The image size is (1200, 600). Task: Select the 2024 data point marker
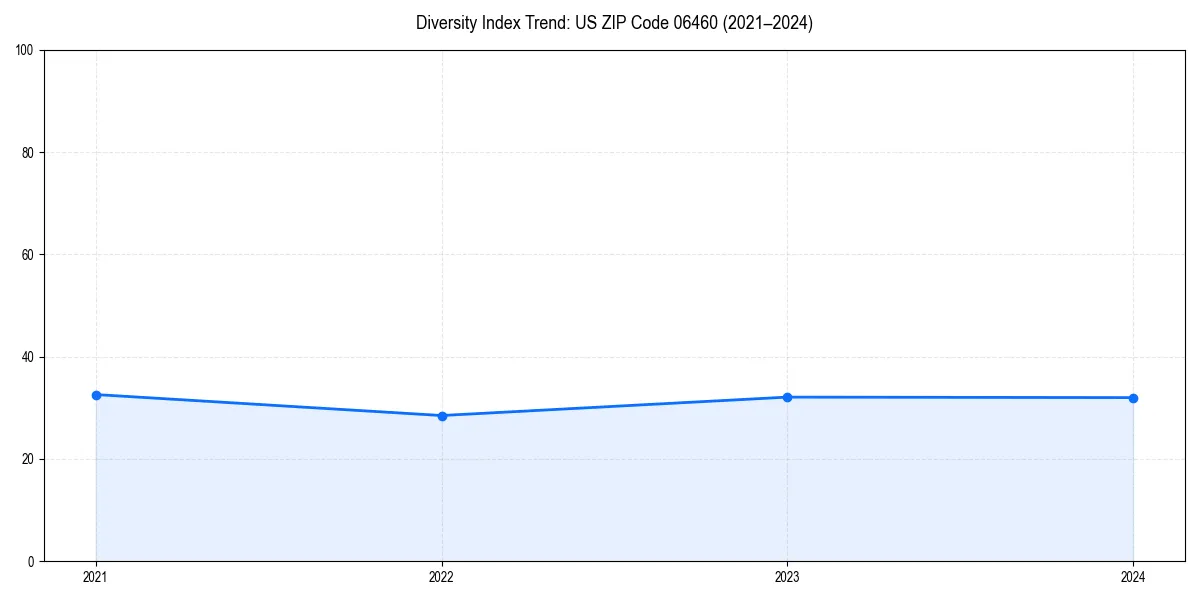[x=1133, y=399]
